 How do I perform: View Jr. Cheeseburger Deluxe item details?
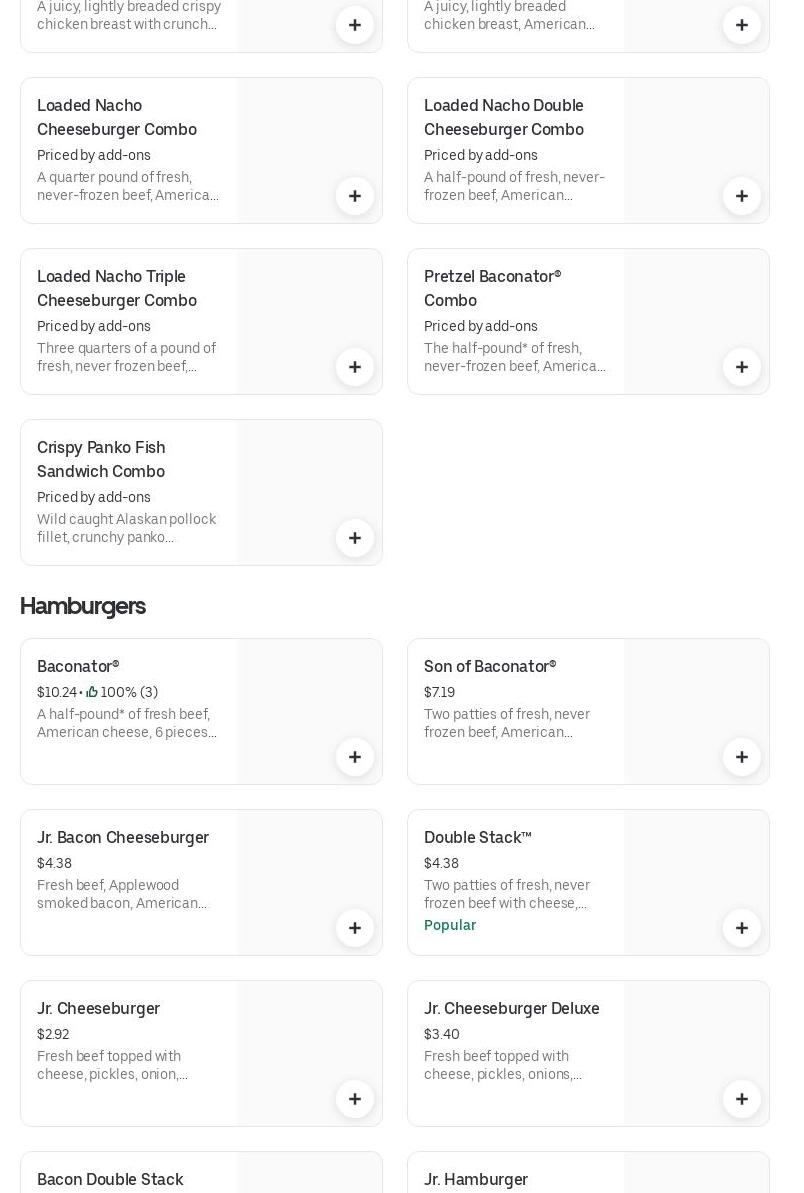511,1009
